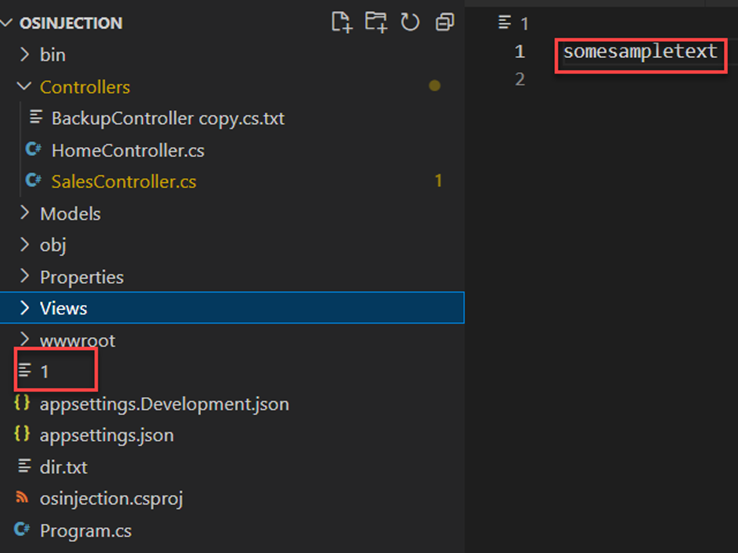Click the C# icon beside HomeController.cs
The width and height of the screenshot is (738, 553).
[x=33, y=150]
